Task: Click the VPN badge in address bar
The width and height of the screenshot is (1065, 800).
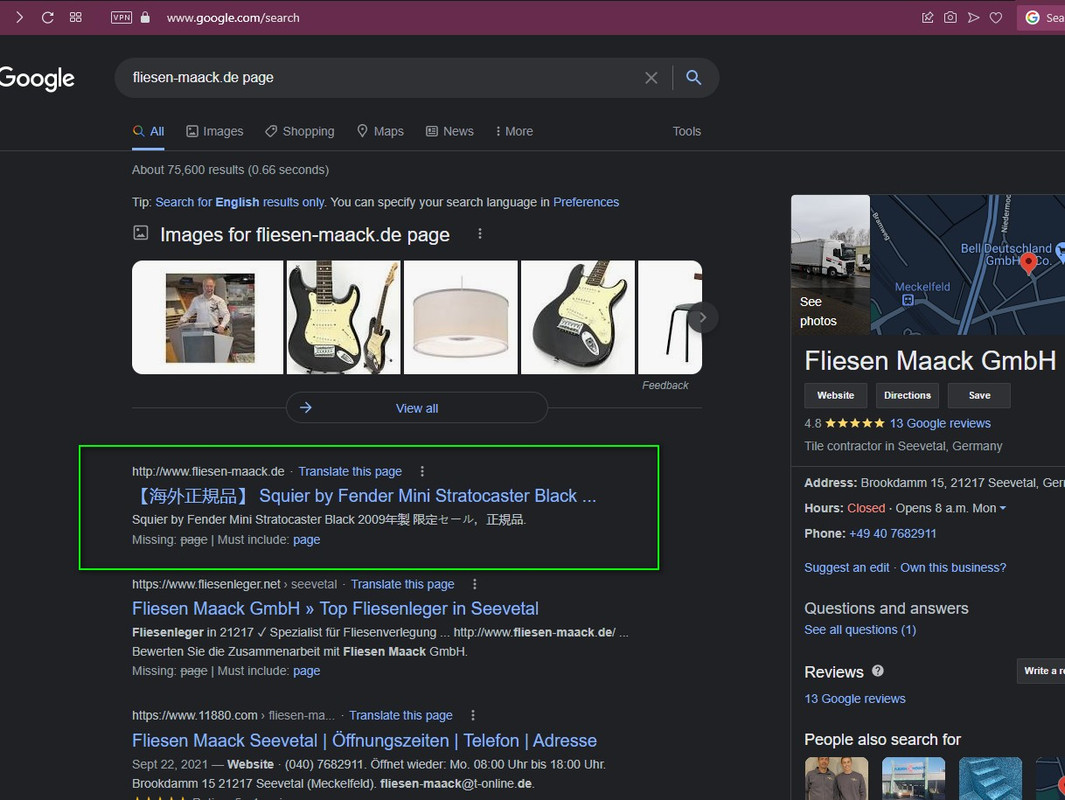Action: click(122, 18)
